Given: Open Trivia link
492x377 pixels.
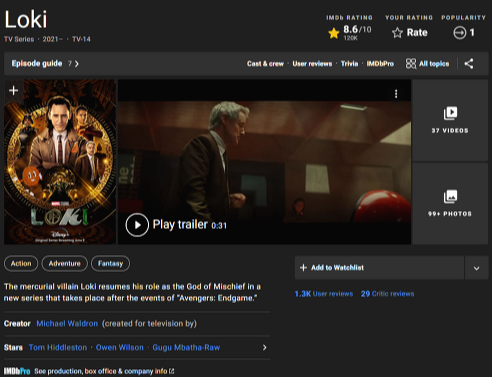Looking at the screenshot, I should click(349, 64).
